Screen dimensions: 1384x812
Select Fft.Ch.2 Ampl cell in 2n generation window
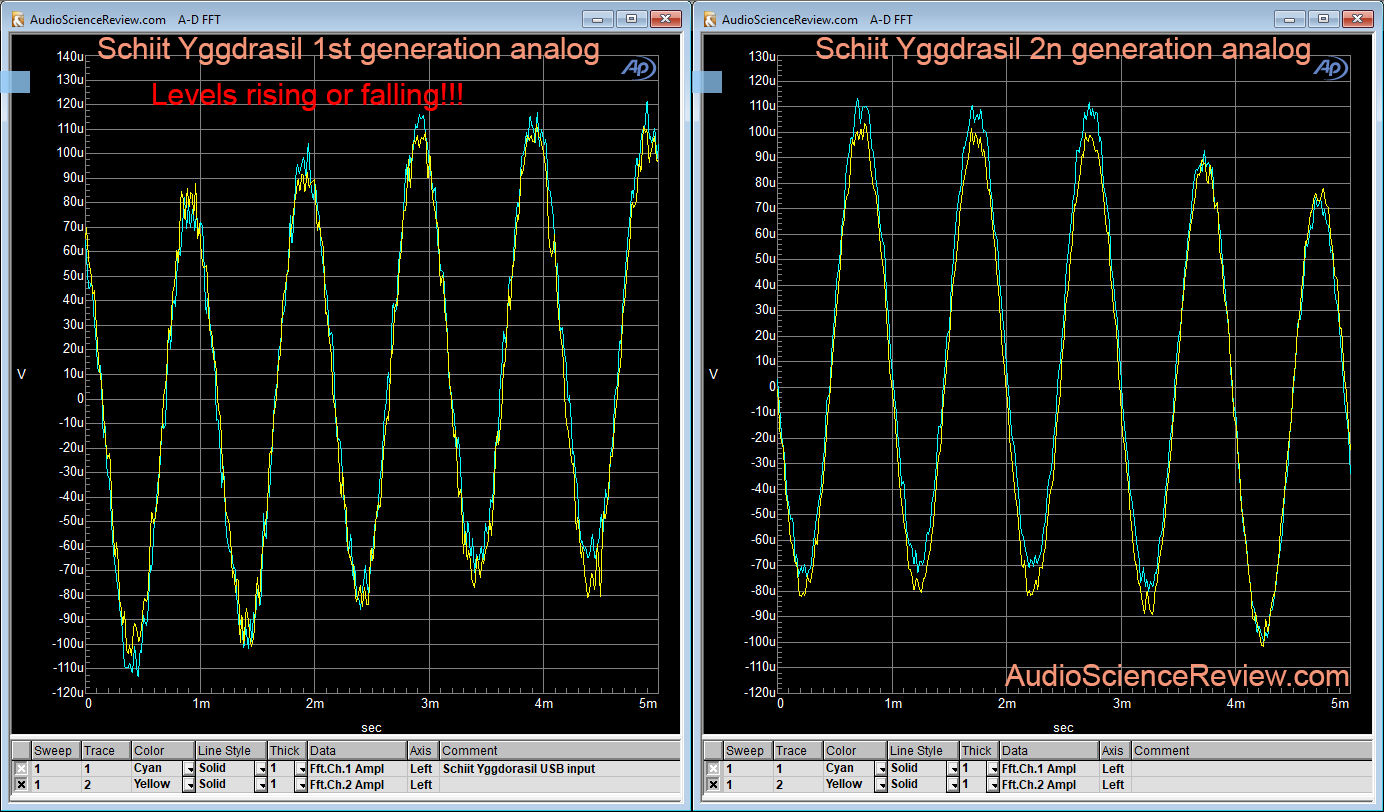coord(1049,785)
